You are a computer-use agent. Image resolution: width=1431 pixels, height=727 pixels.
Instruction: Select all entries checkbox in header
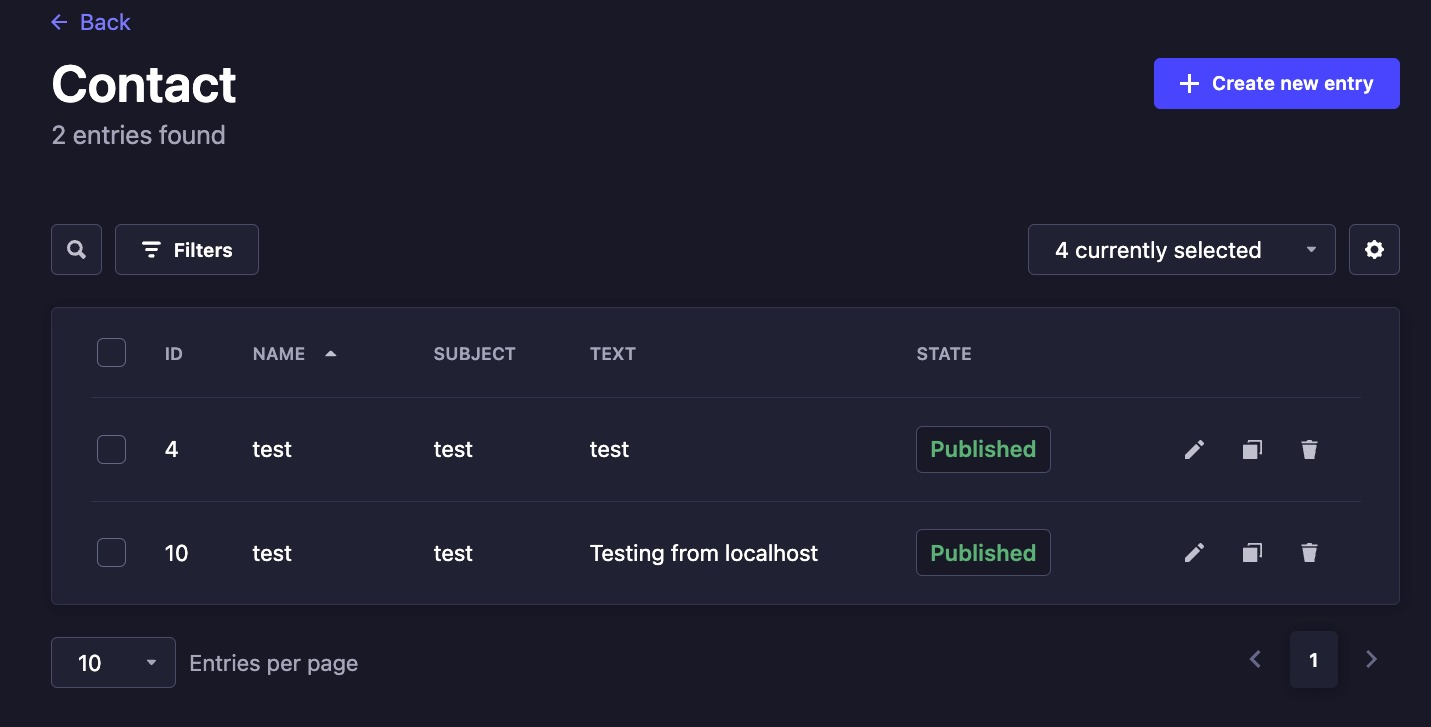[x=111, y=353]
